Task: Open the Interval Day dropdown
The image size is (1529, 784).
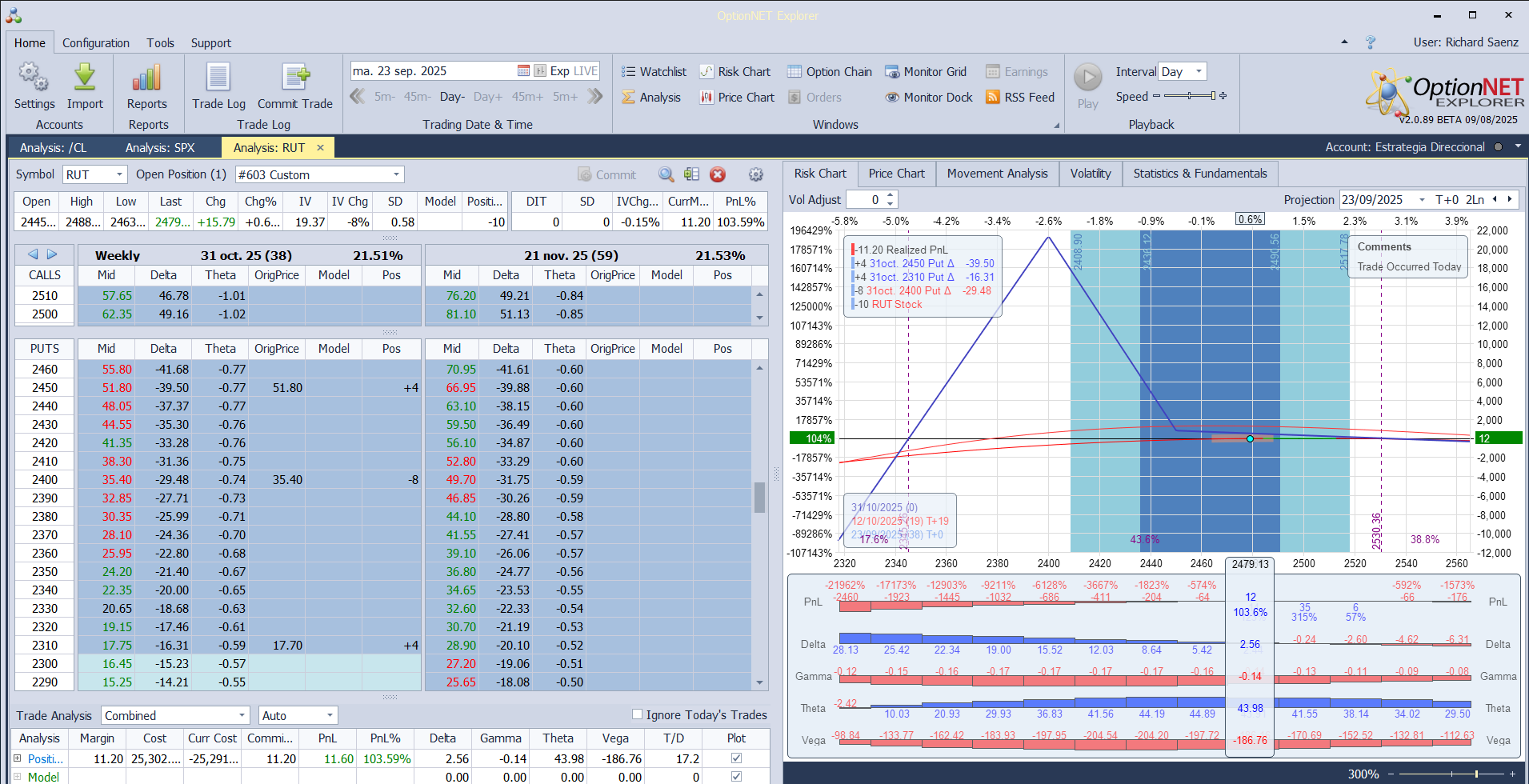Action: (x=1199, y=71)
